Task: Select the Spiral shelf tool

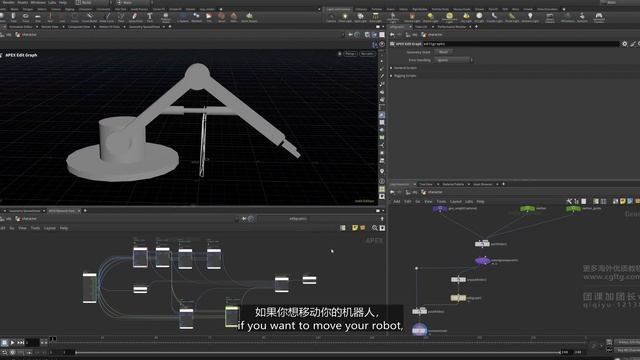Action: (x=221, y=17)
